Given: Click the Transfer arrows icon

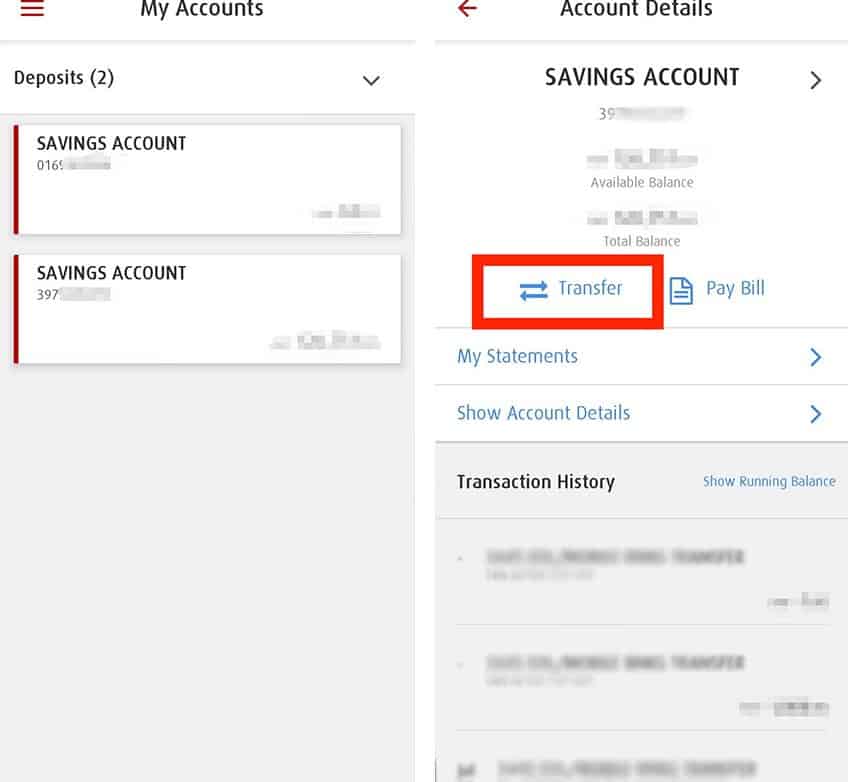Looking at the screenshot, I should click(533, 290).
